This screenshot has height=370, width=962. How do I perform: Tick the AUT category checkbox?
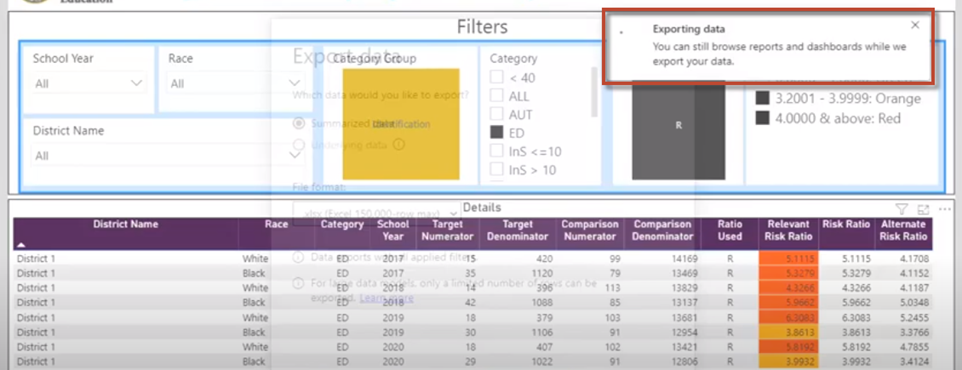[x=497, y=114]
